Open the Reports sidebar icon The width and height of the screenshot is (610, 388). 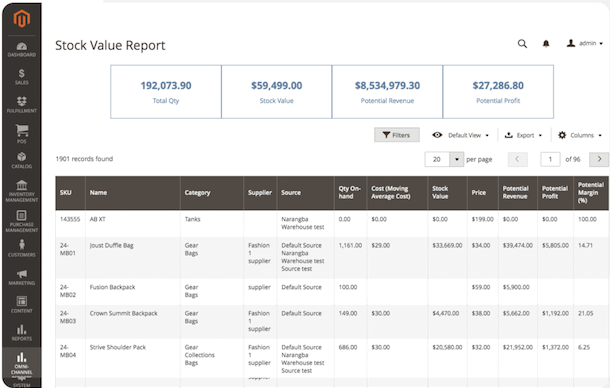pos(21,333)
